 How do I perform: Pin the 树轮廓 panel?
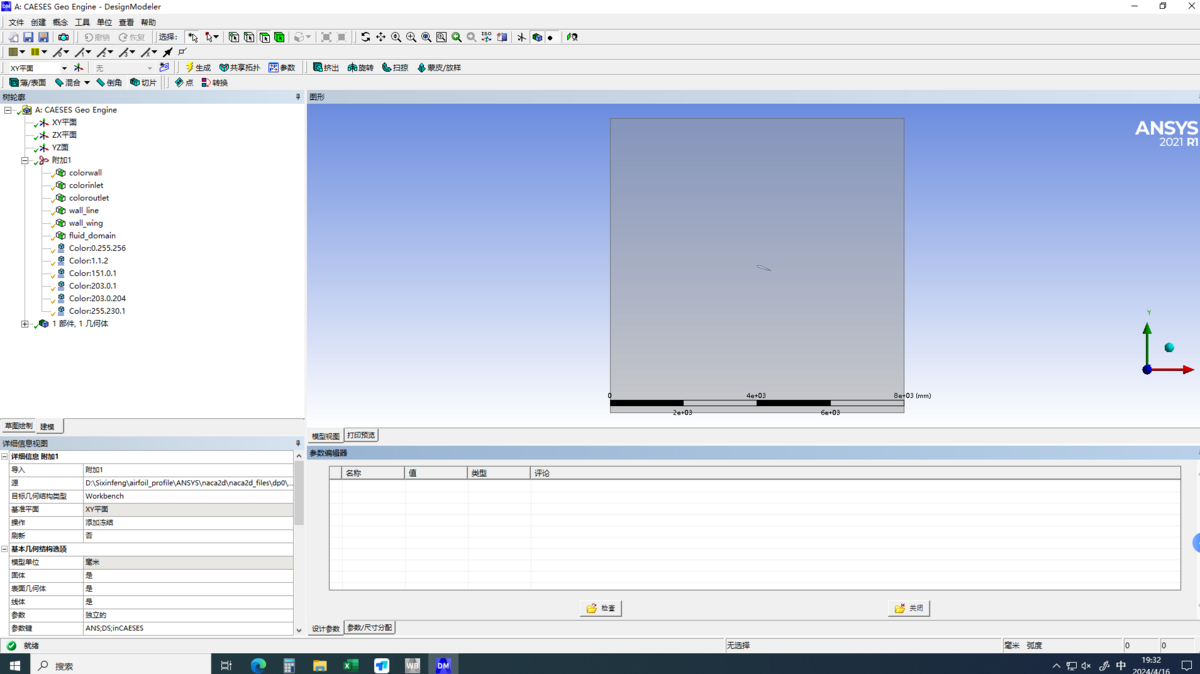point(298,97)
